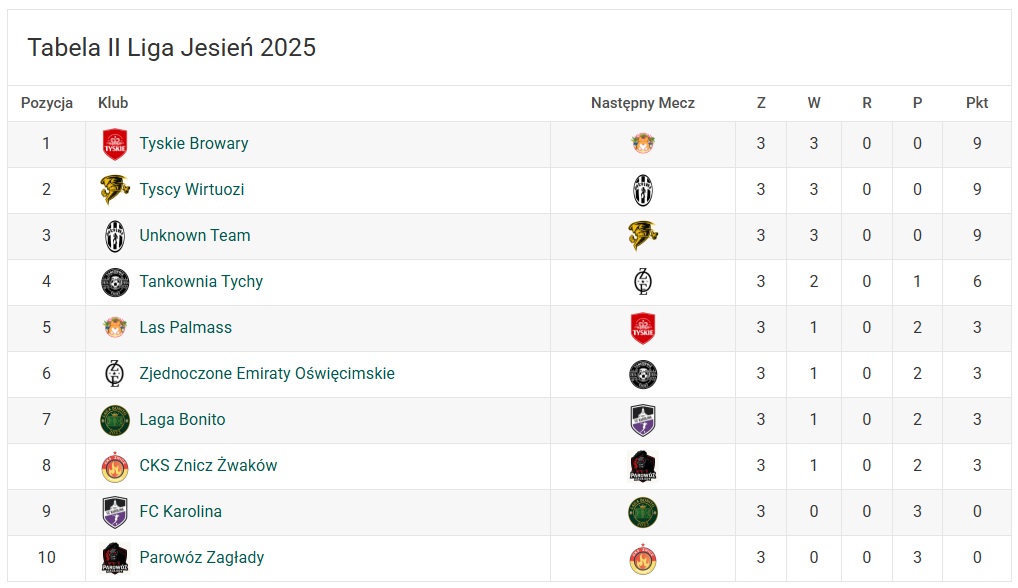Click next-match opponent icon in Tyskie Browary row
1018x588 pixels.
click(643, 144)
